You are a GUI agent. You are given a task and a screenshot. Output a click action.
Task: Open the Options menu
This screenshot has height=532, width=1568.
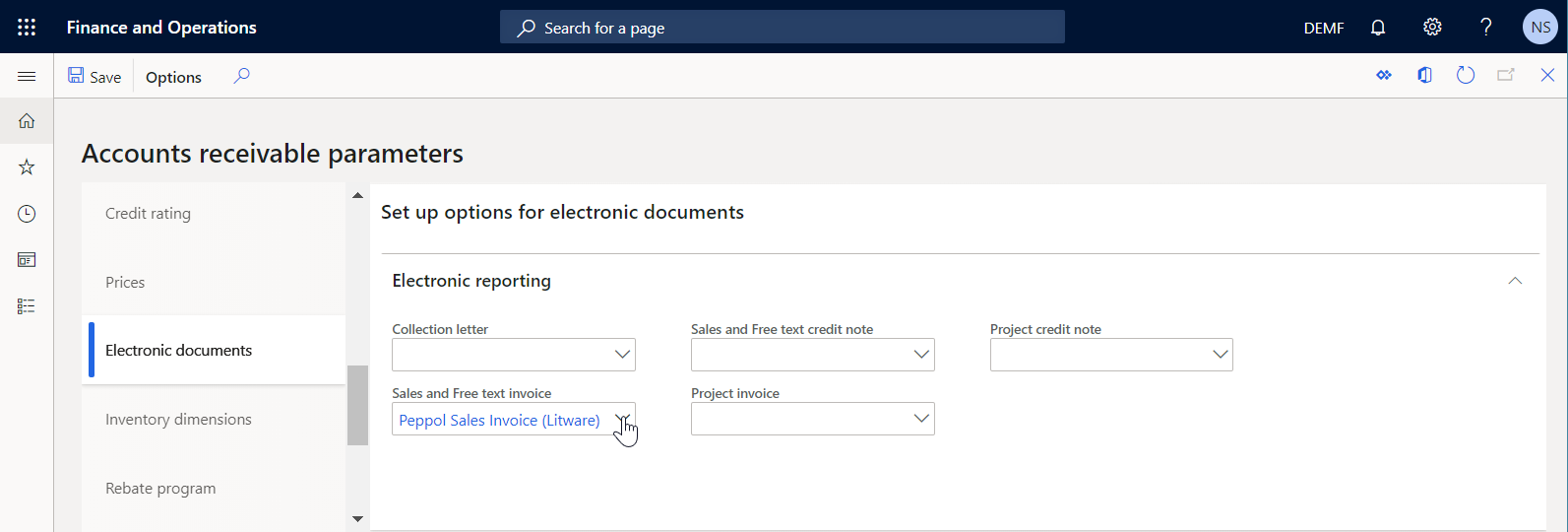[x=173, y=77]
